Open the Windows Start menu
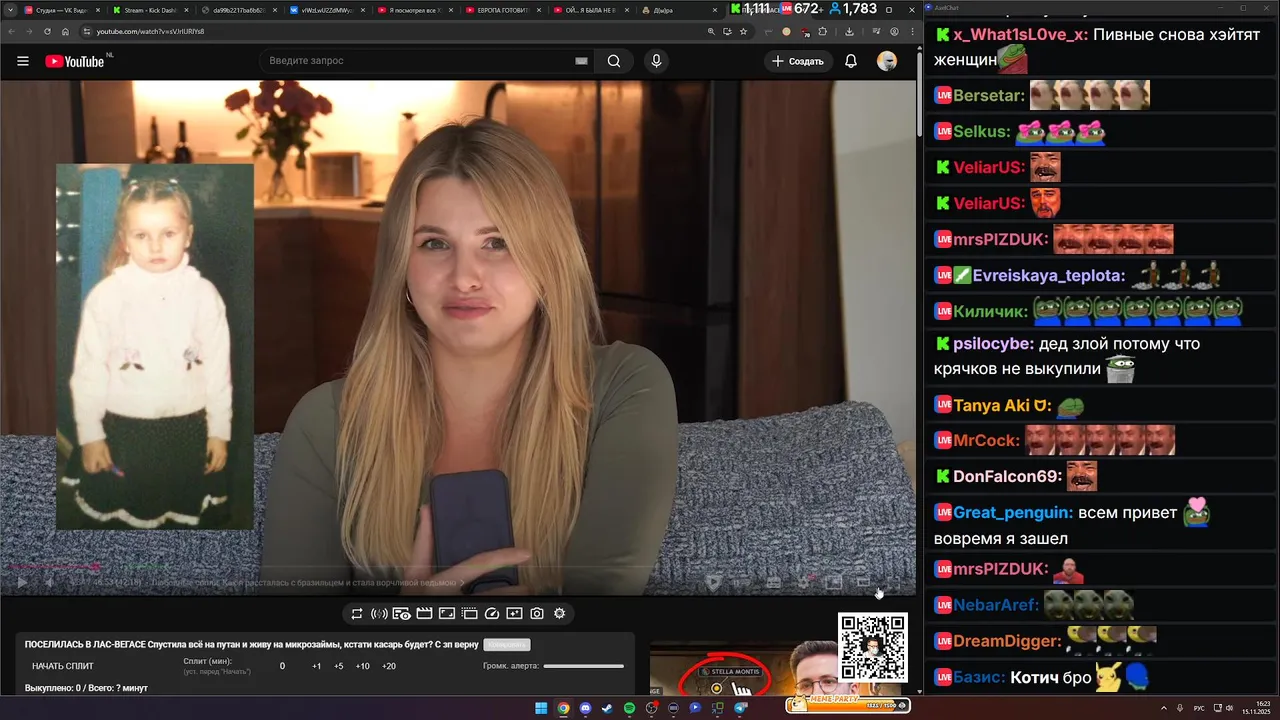Image resolution: width=1280 pixels, height=720 pixels. (x=541, y=708)
